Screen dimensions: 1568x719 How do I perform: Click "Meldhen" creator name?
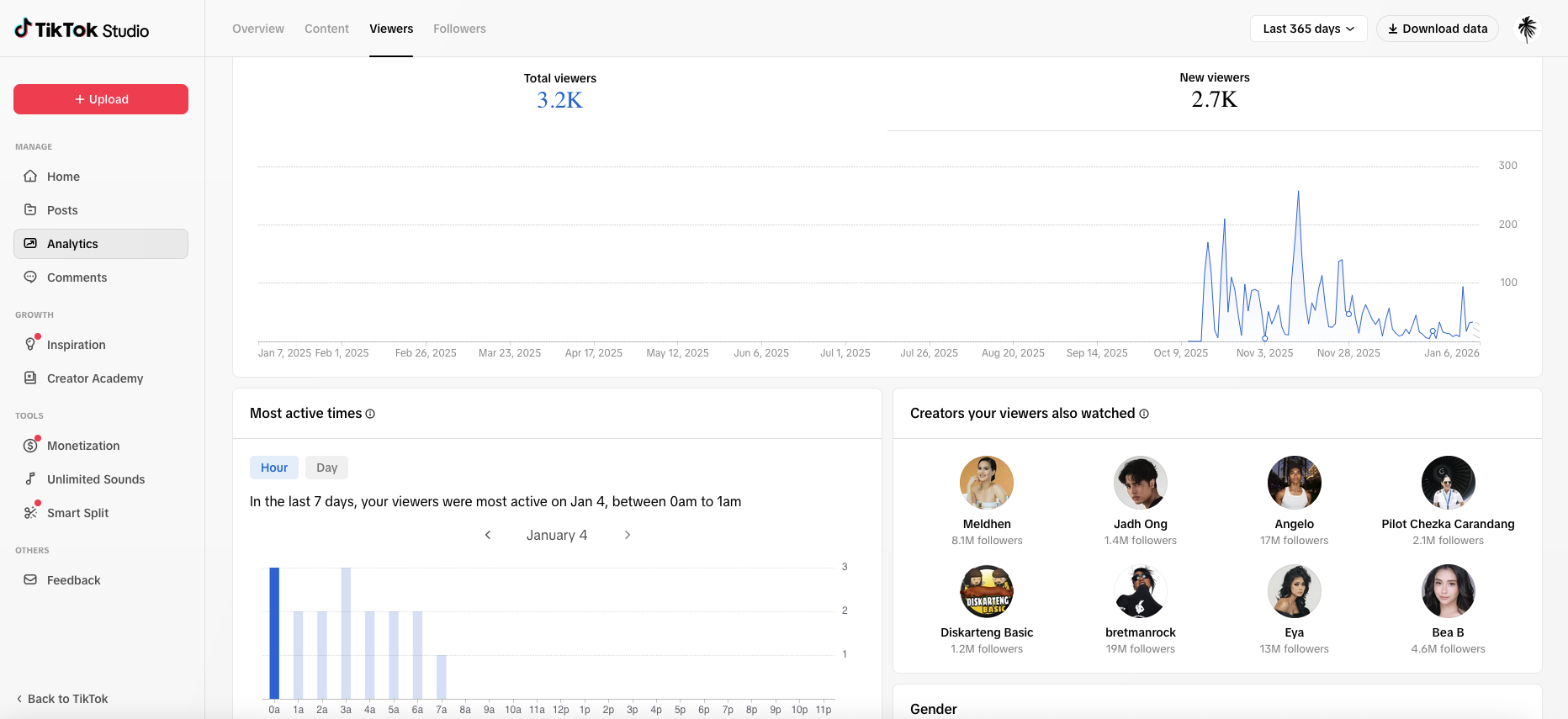click(987, 524)
